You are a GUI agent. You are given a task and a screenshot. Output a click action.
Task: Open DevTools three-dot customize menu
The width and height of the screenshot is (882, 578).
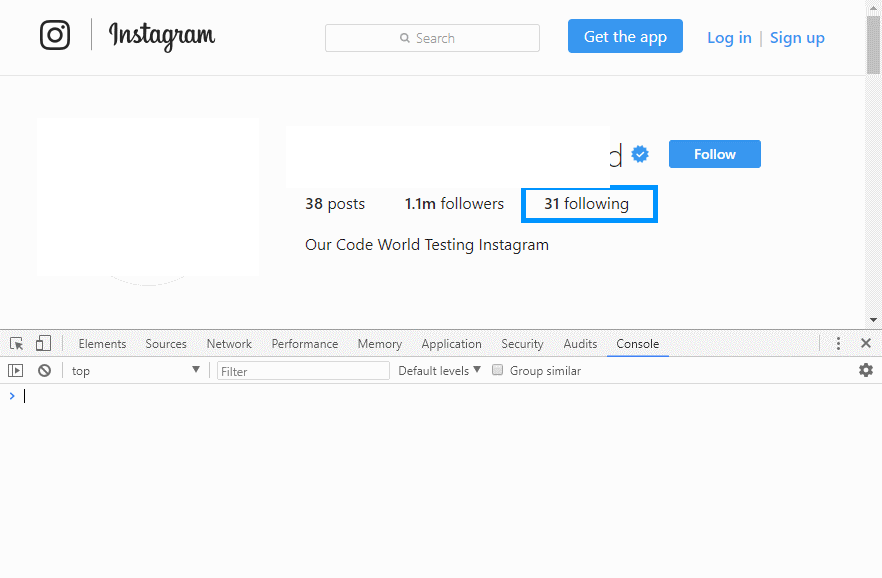click(839, 344)
